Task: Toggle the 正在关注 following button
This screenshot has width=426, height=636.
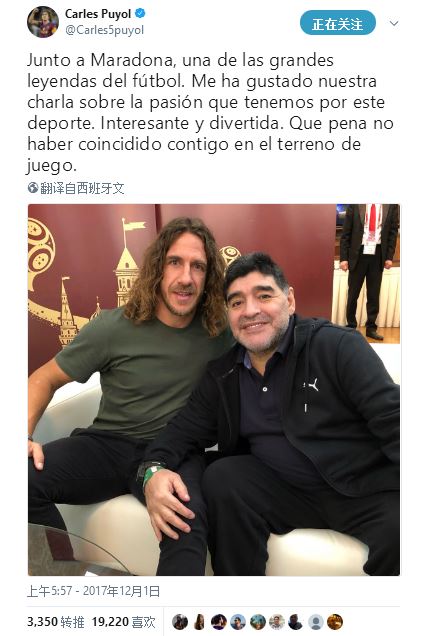Action: [338, 23]
